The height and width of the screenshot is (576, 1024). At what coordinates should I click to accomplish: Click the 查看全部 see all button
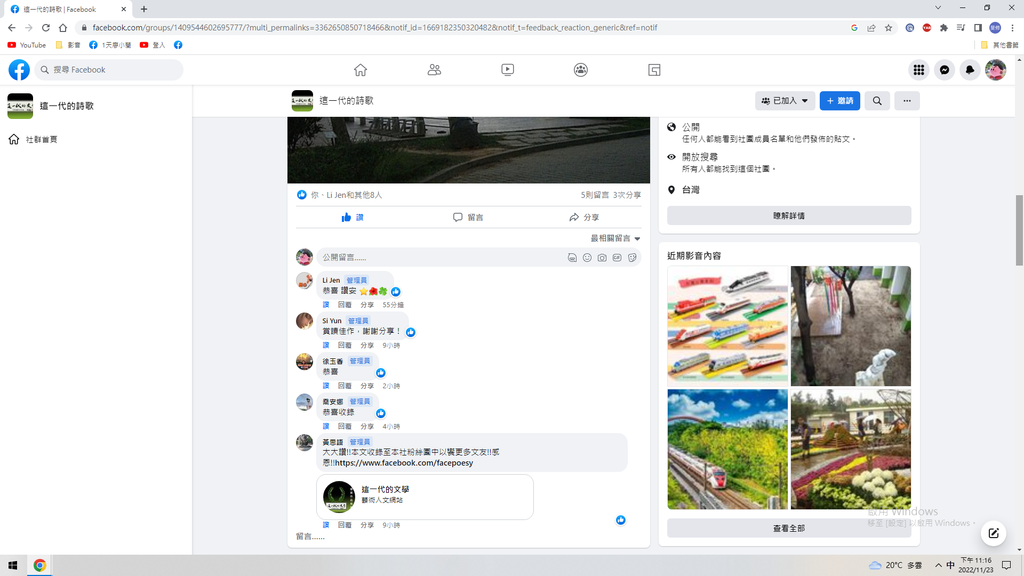tap(789, 528)
